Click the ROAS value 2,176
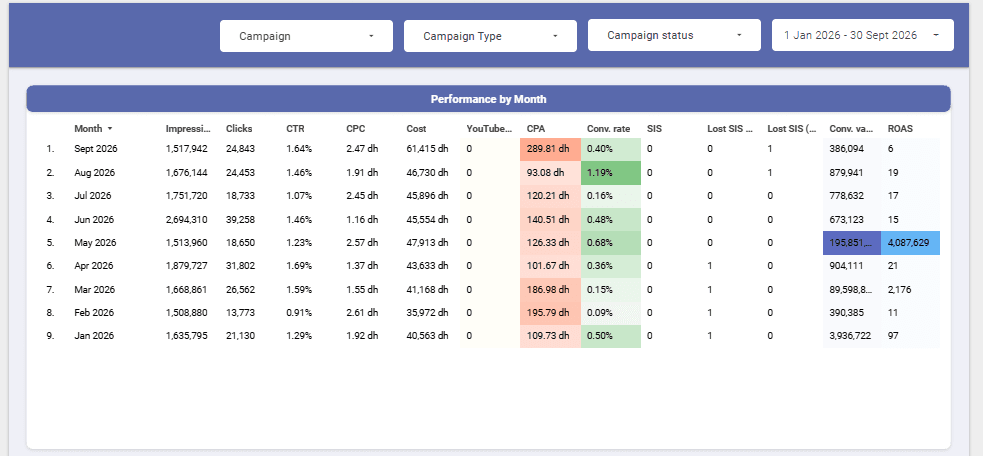The height and width of the screenshot is (456, 983). pos(900,290)
